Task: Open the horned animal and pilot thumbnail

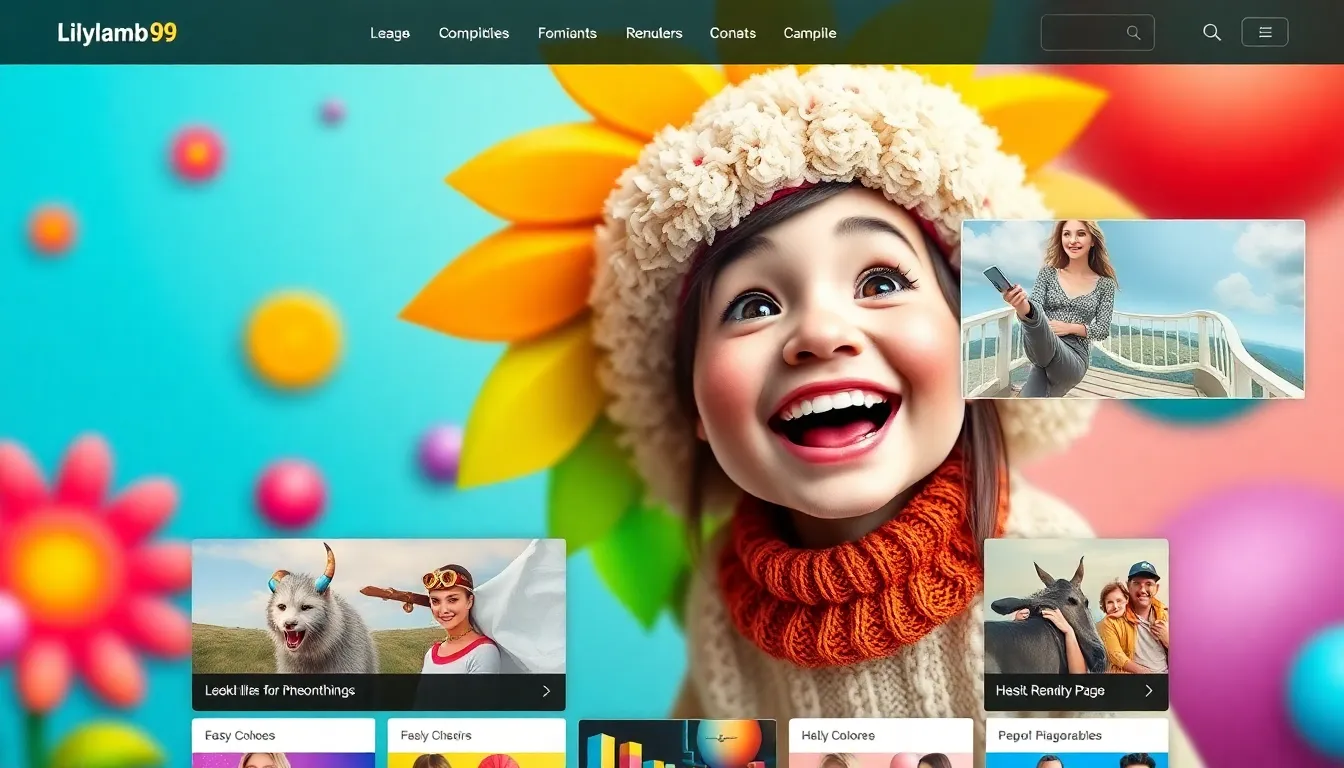Action: (378, 606)
